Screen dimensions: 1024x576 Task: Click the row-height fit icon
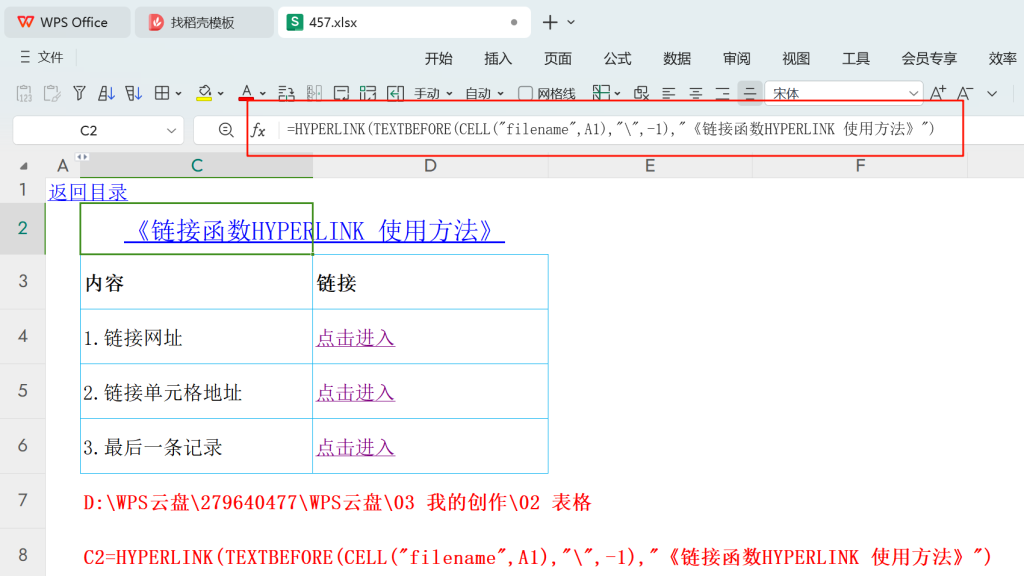click(341, 93)
